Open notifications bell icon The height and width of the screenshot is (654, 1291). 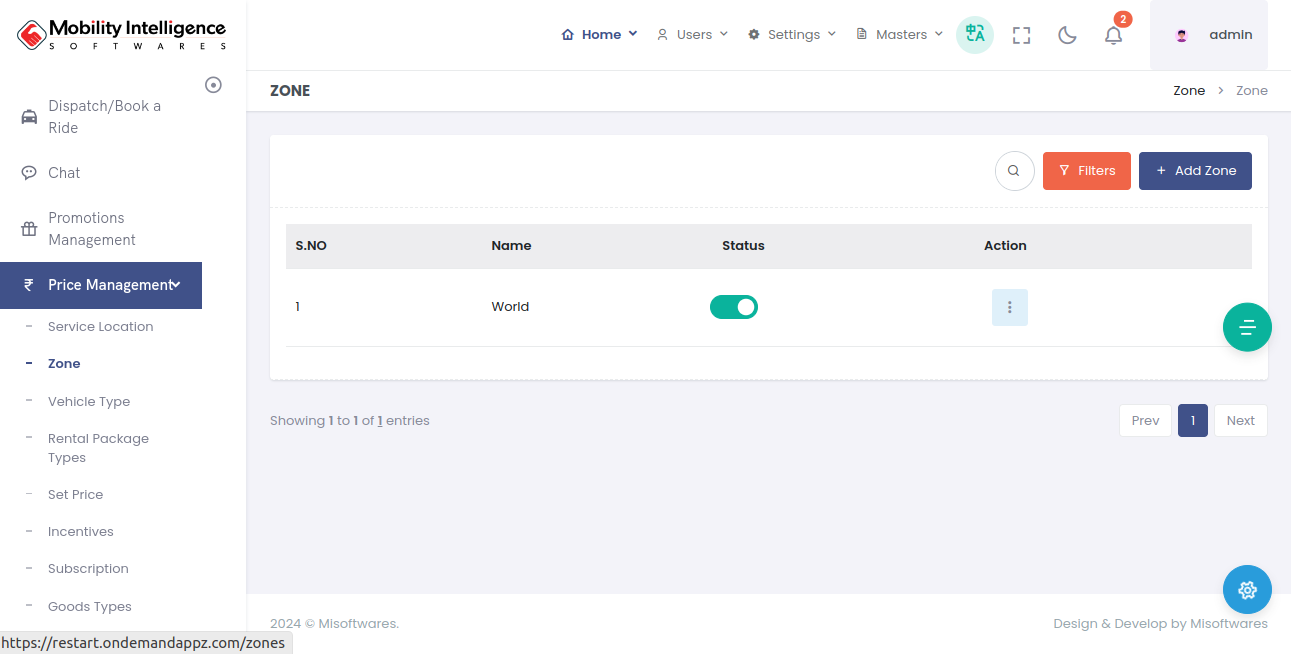pos(1113,35)
